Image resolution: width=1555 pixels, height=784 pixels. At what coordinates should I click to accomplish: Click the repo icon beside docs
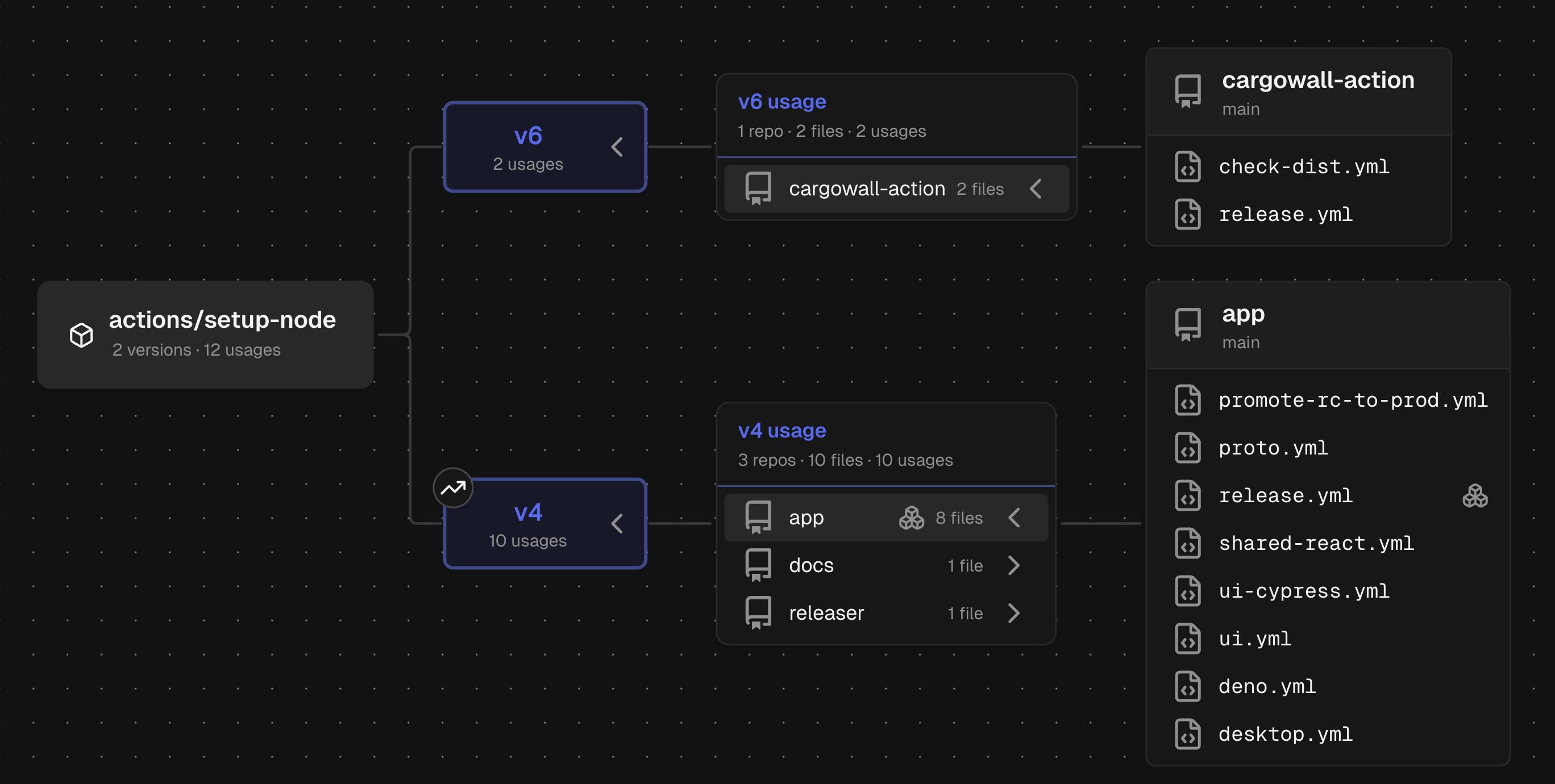pos(758,565)
